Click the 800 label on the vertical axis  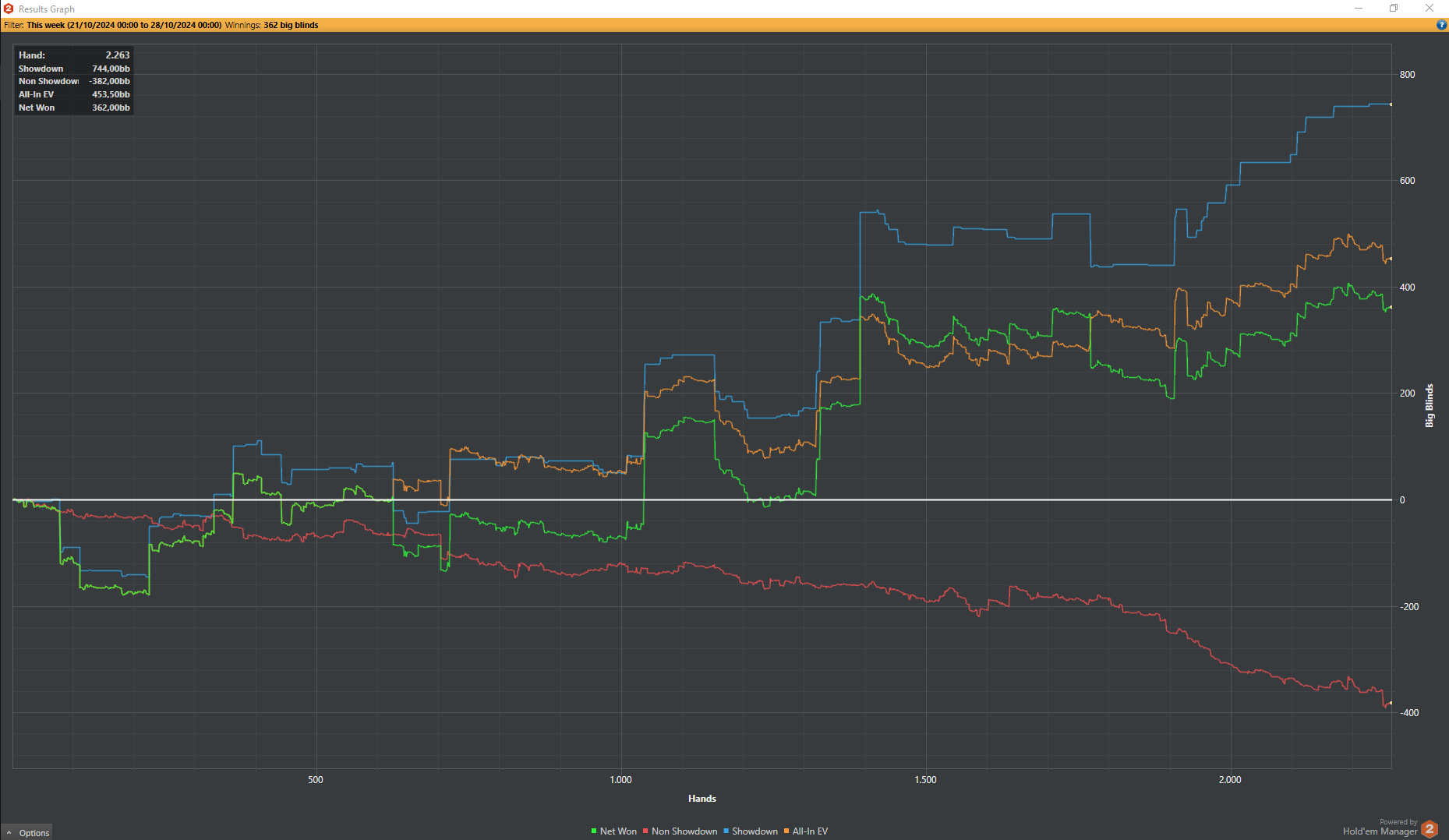tap(1407, 75)
